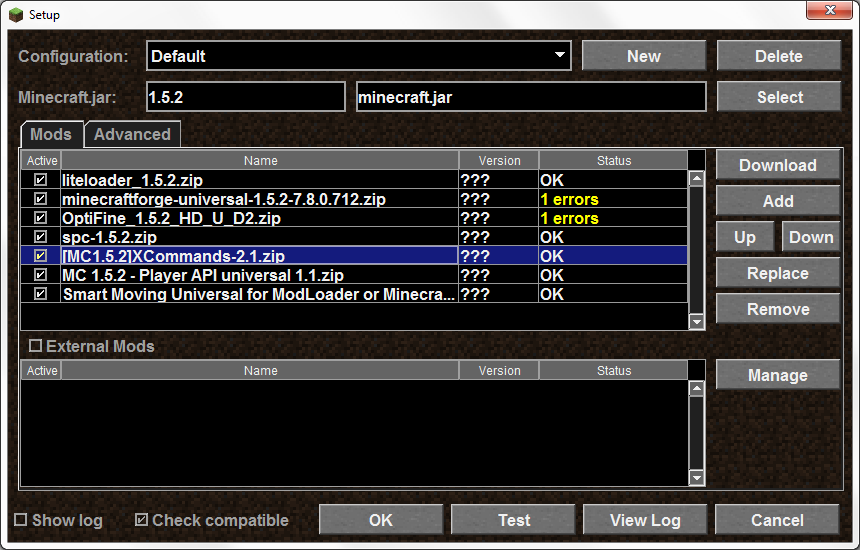Select minecraftforge-universal-1.5.2-7.8.0.712.zip row
Screen dimensions: 860x550
click(354, 199)
